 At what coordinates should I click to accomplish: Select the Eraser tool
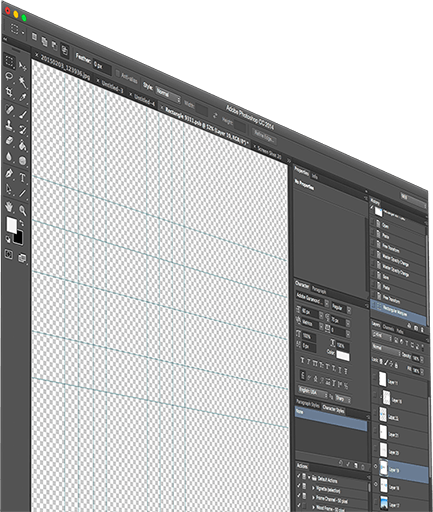coord(9,140)
